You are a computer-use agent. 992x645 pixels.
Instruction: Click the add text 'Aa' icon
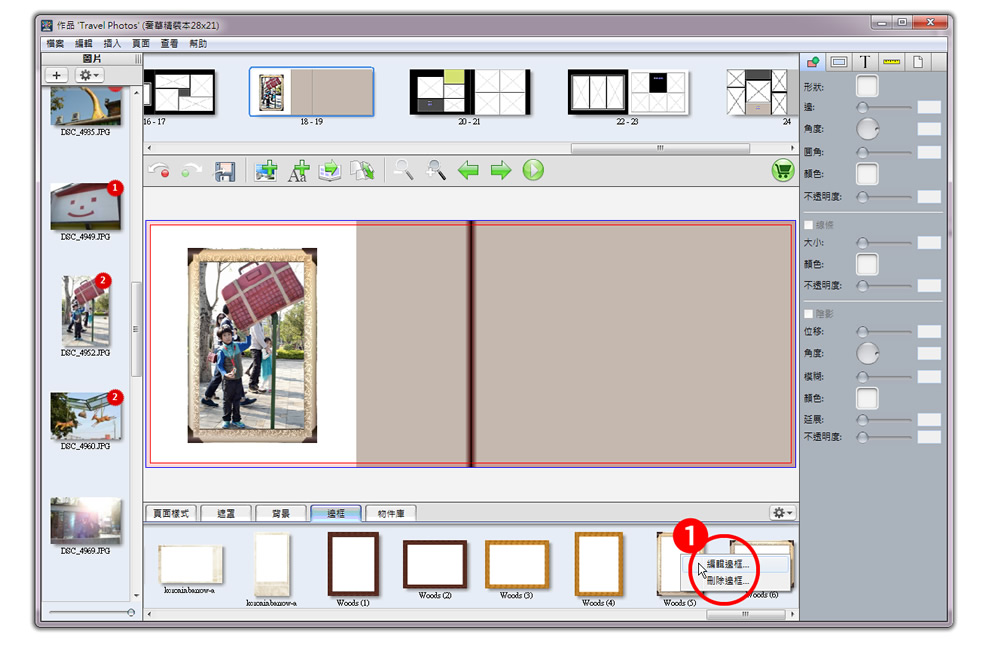click(298, 171)
